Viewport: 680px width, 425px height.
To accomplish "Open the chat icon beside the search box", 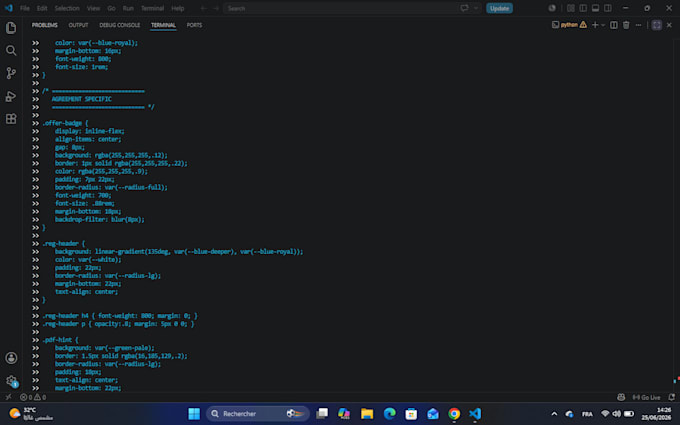I will coord(464,8).
